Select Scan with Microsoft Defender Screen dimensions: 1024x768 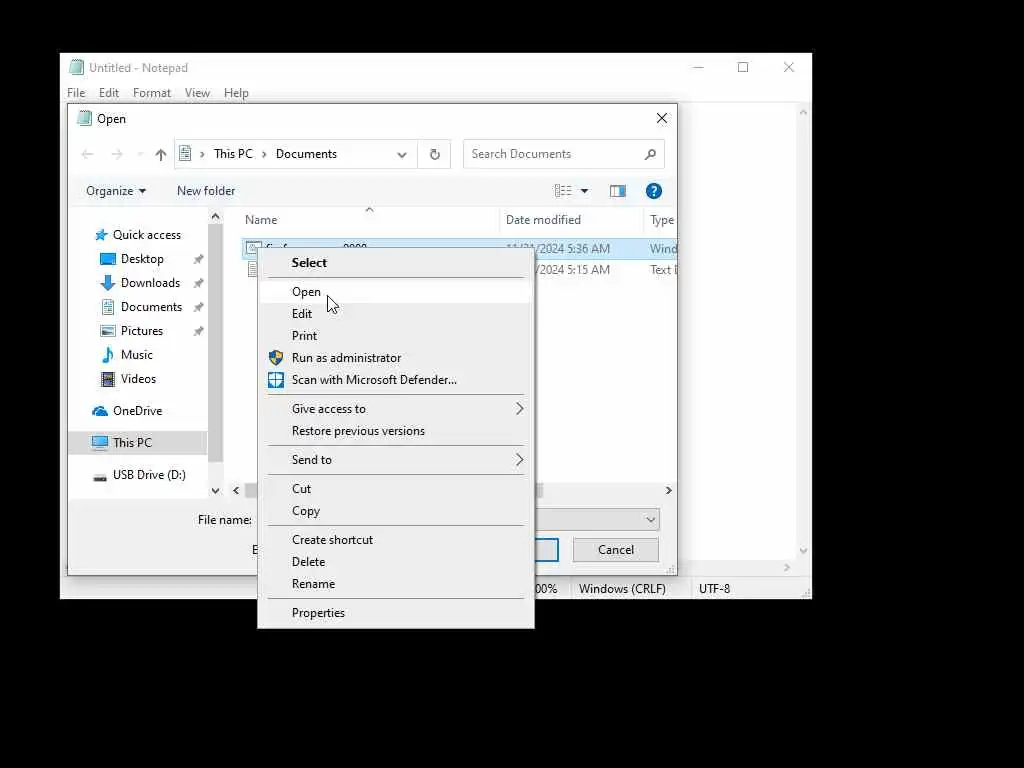coord(396,380)
